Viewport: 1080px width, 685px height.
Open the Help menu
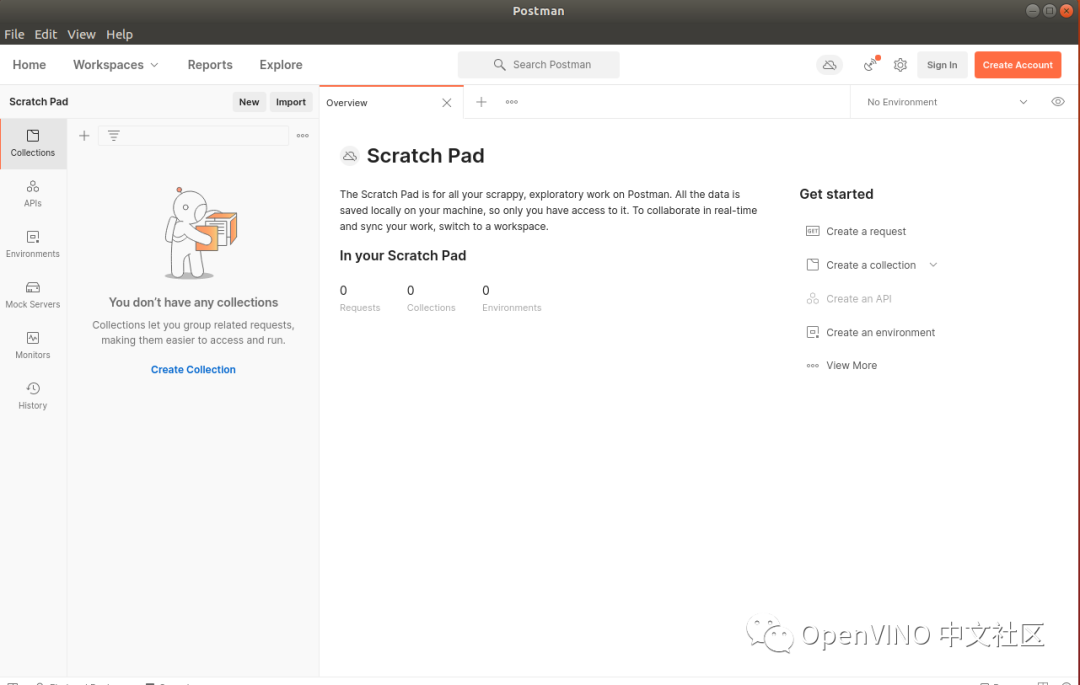pyautogui.click(x=119, y=34)
